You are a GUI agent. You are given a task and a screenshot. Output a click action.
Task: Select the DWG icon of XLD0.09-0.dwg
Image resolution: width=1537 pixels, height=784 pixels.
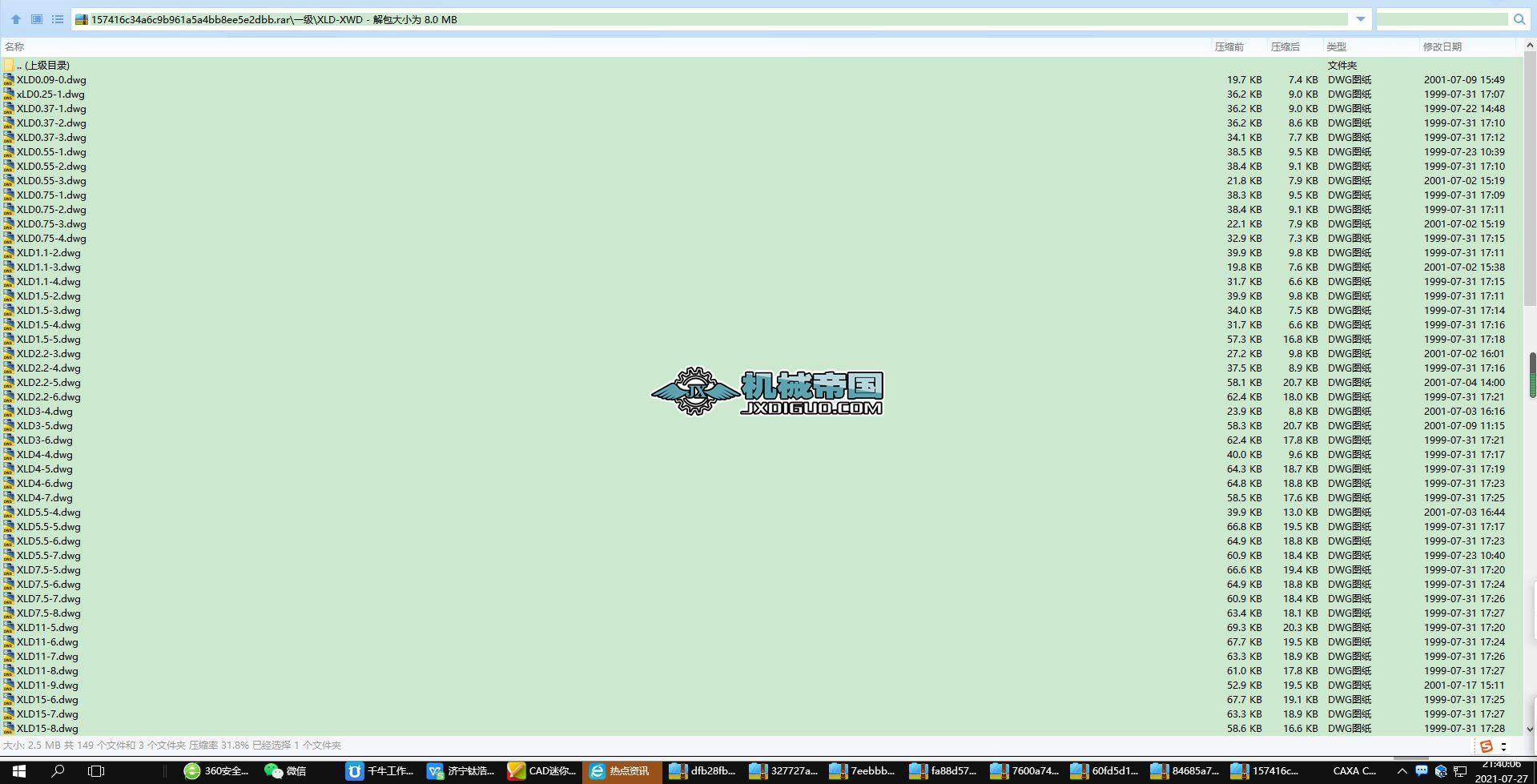click(9, 79)
